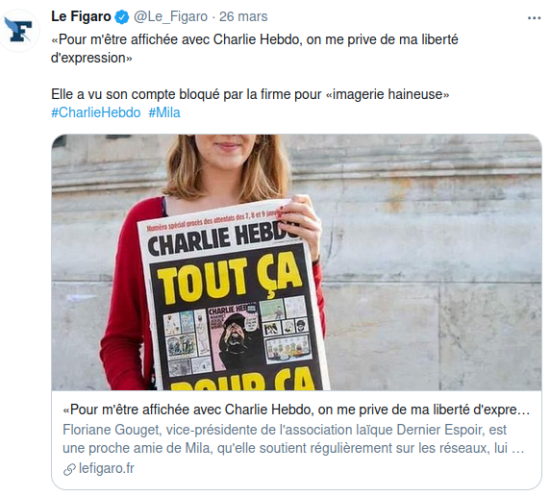This screenshot has width=550, height=497.
Task: Click the 'Elle a vu son compte bloqué' line
Action: tap(250, 94)
